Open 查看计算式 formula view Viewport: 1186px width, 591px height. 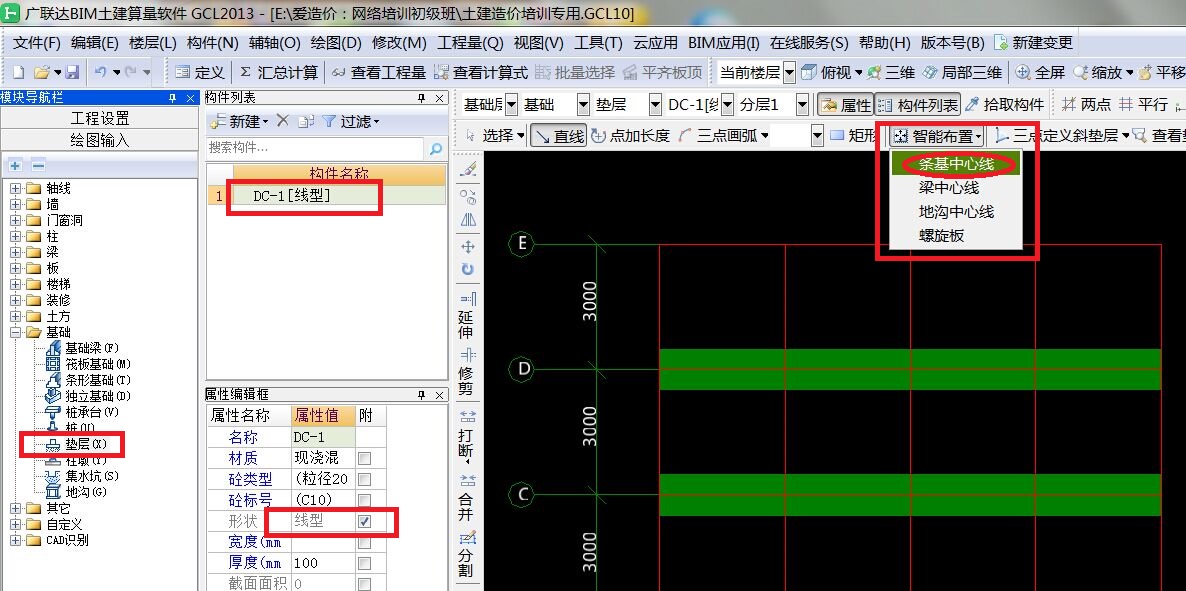tap(481, 73)
